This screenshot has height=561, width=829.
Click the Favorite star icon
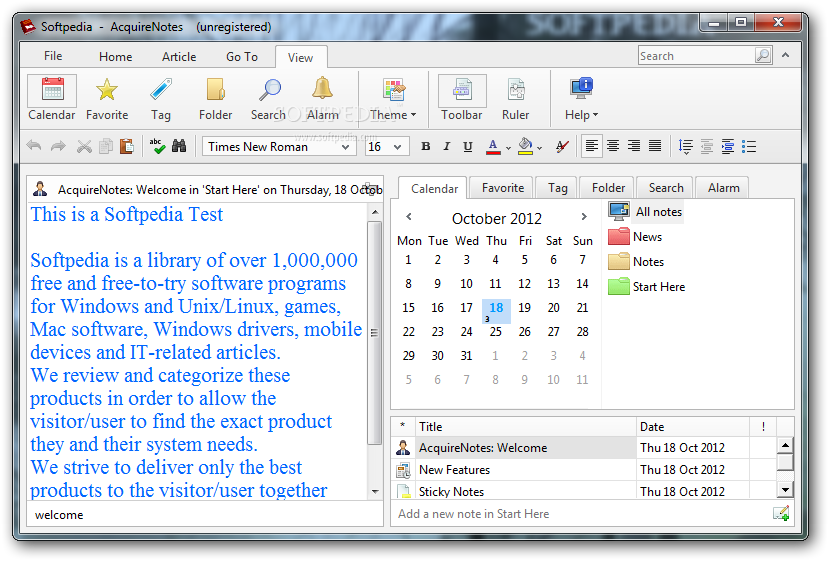coord(107,90)
